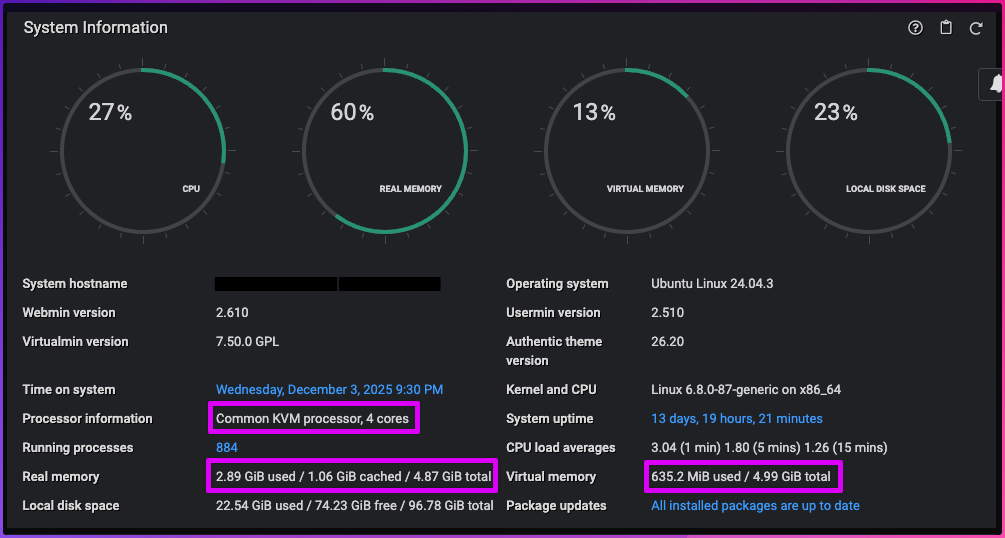Click the real memory usage text
The width and height of the screenshot is (1005, 538).
point(353,477)
